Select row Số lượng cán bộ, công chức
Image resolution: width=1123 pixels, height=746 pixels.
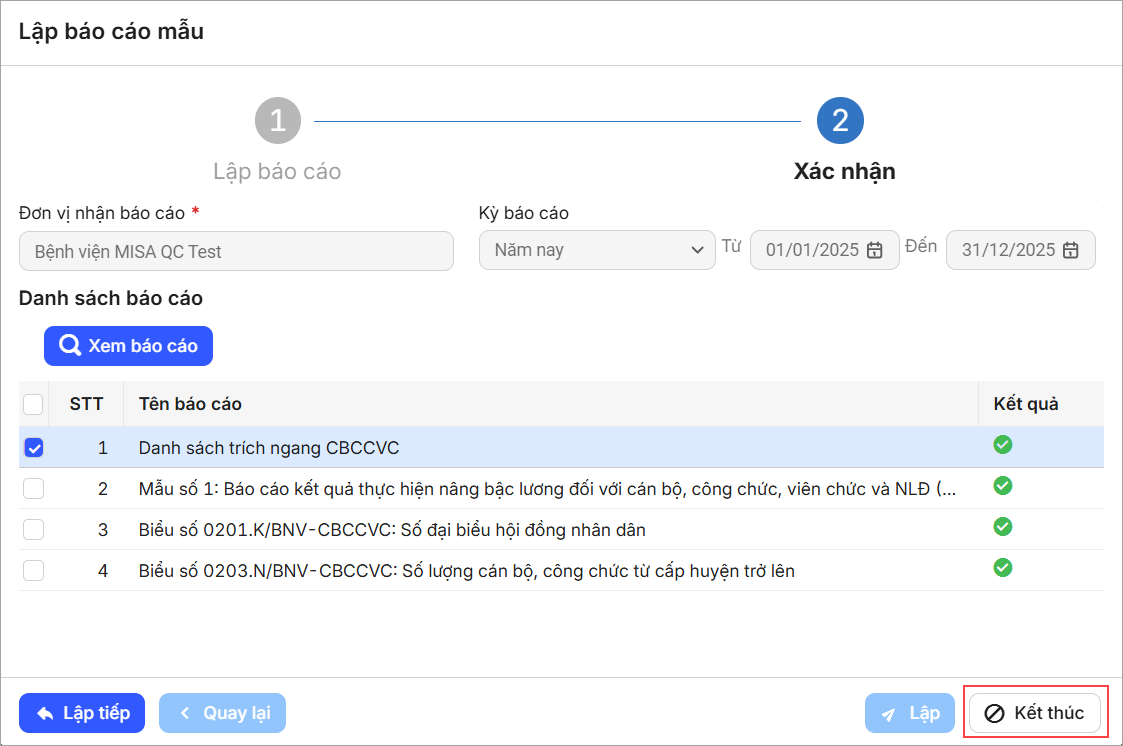(561, 571)
